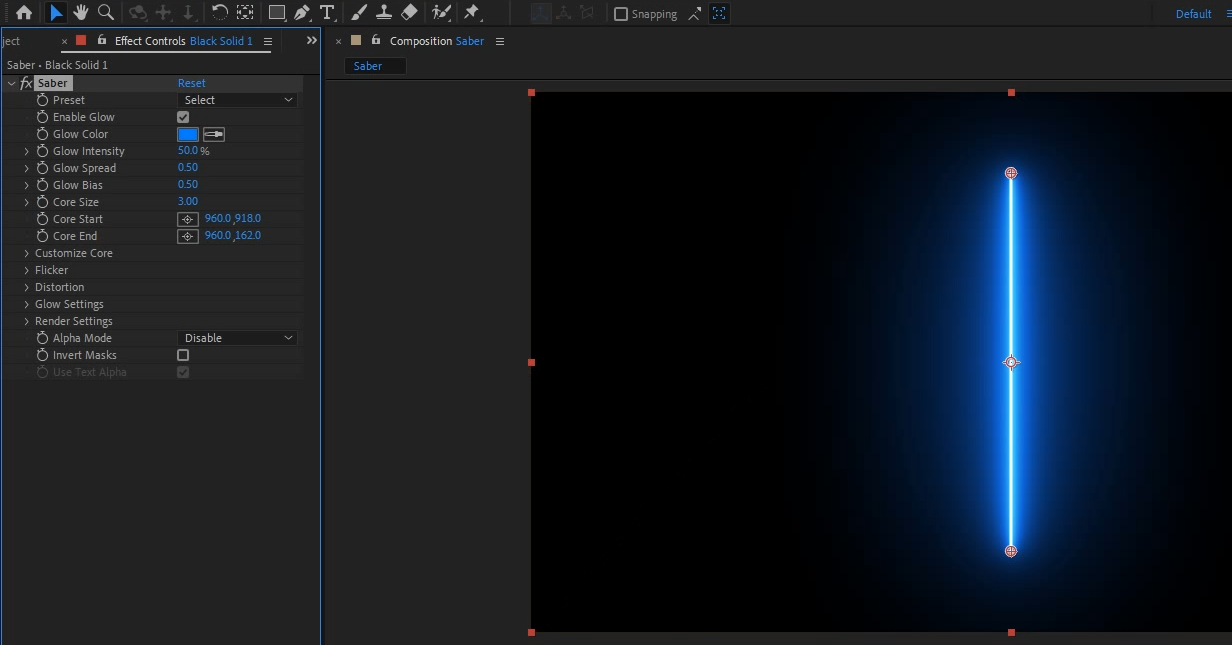1232x645 pixels.
Task: Click the Core Size value 3.00
Action: click(x=188, y=202)
